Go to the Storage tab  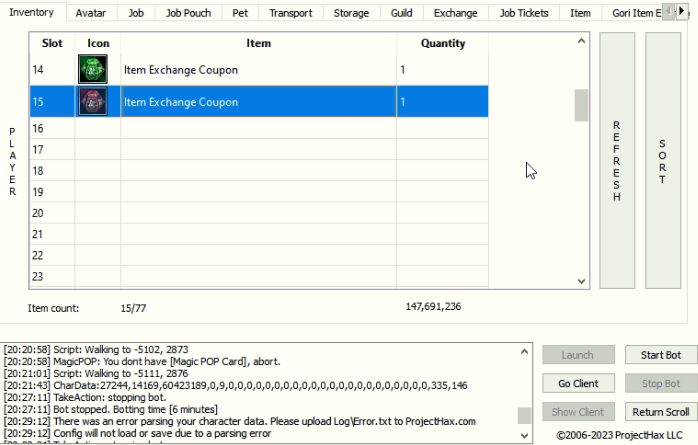[350, 13]
